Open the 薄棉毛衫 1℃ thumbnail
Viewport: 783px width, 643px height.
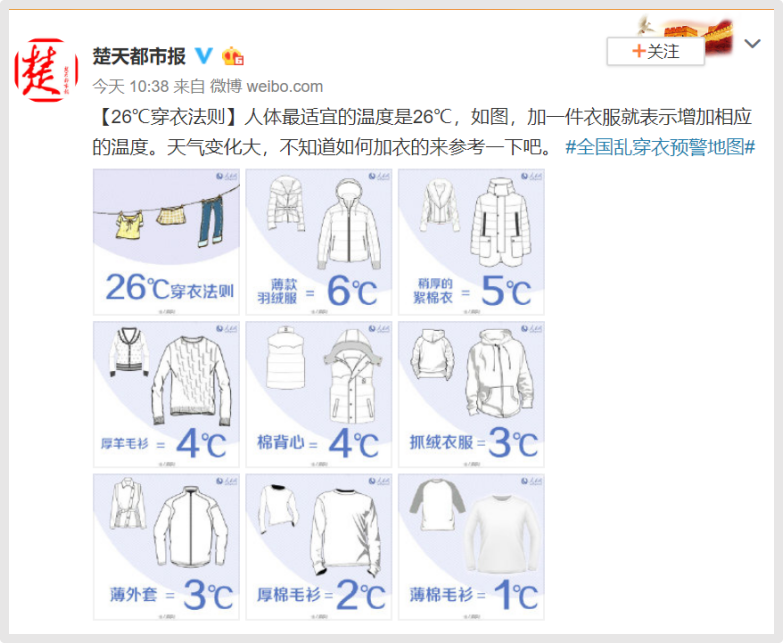[471, 547]
